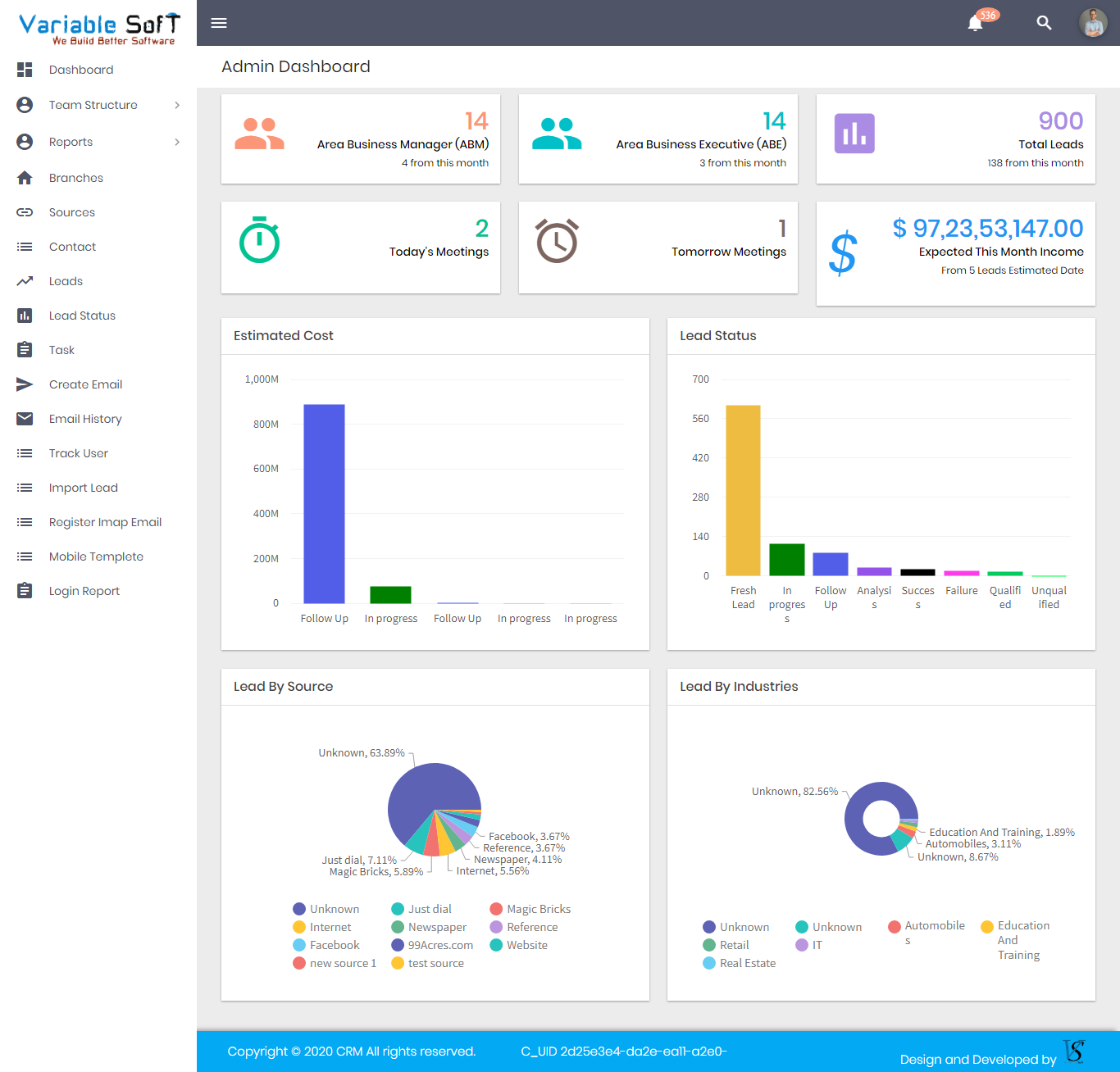Open the Import Lead page
1120x1072 pixels.
pos(84,488)
